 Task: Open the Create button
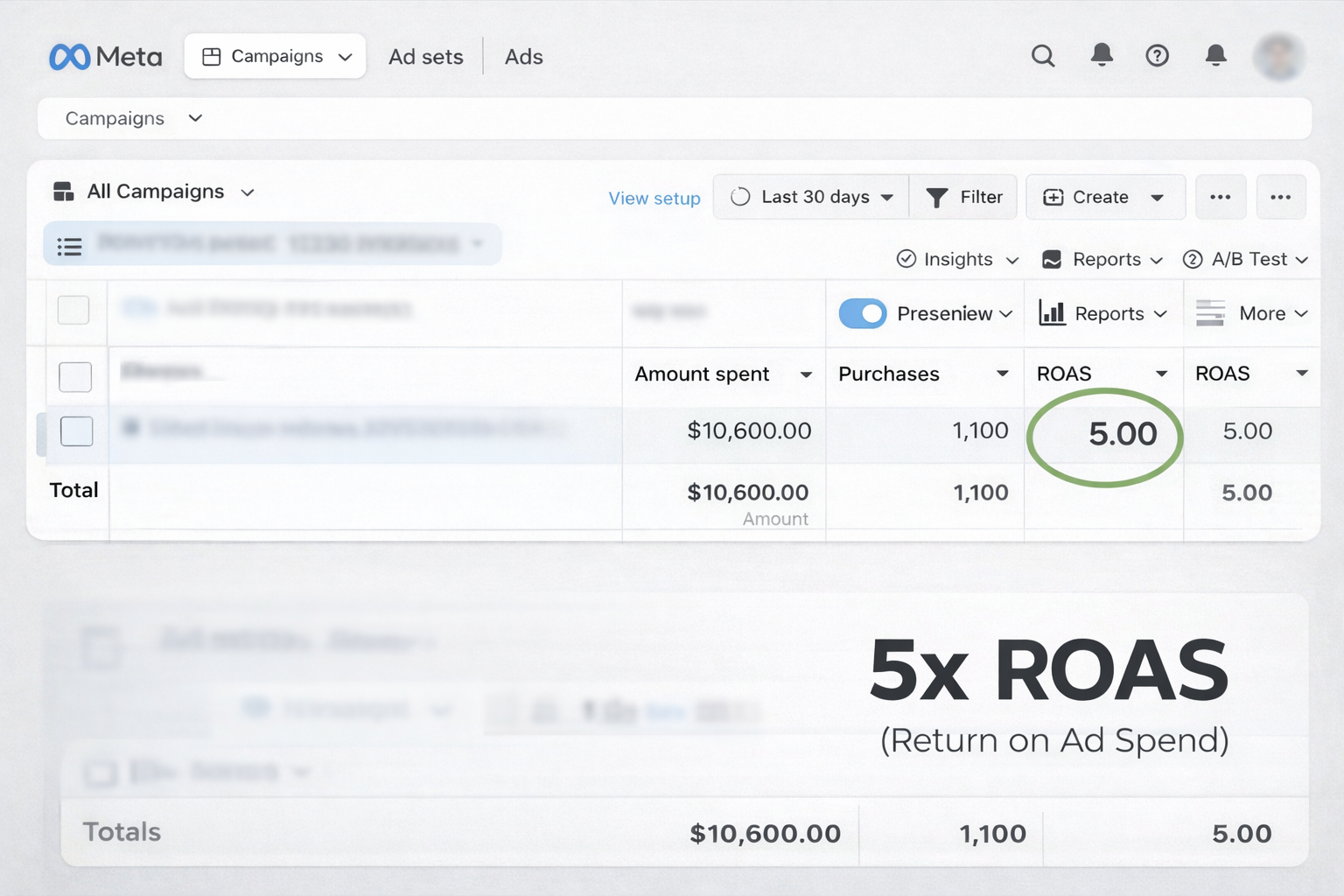(x=1104, y=197)
